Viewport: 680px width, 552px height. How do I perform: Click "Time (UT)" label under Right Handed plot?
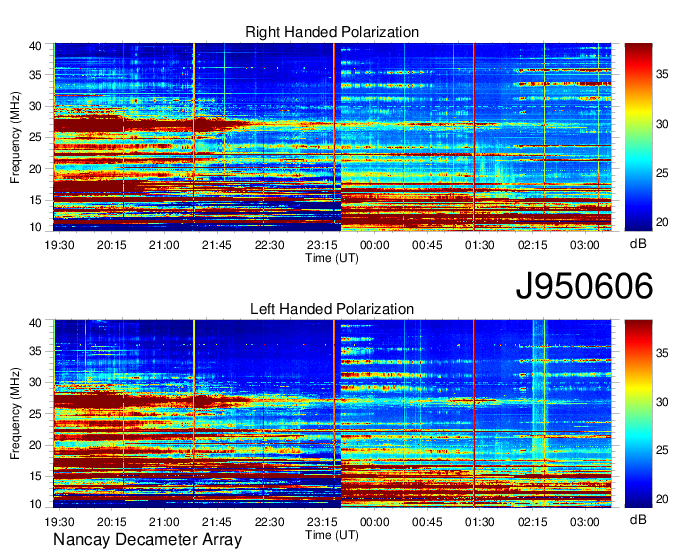[x=332, y=258]
